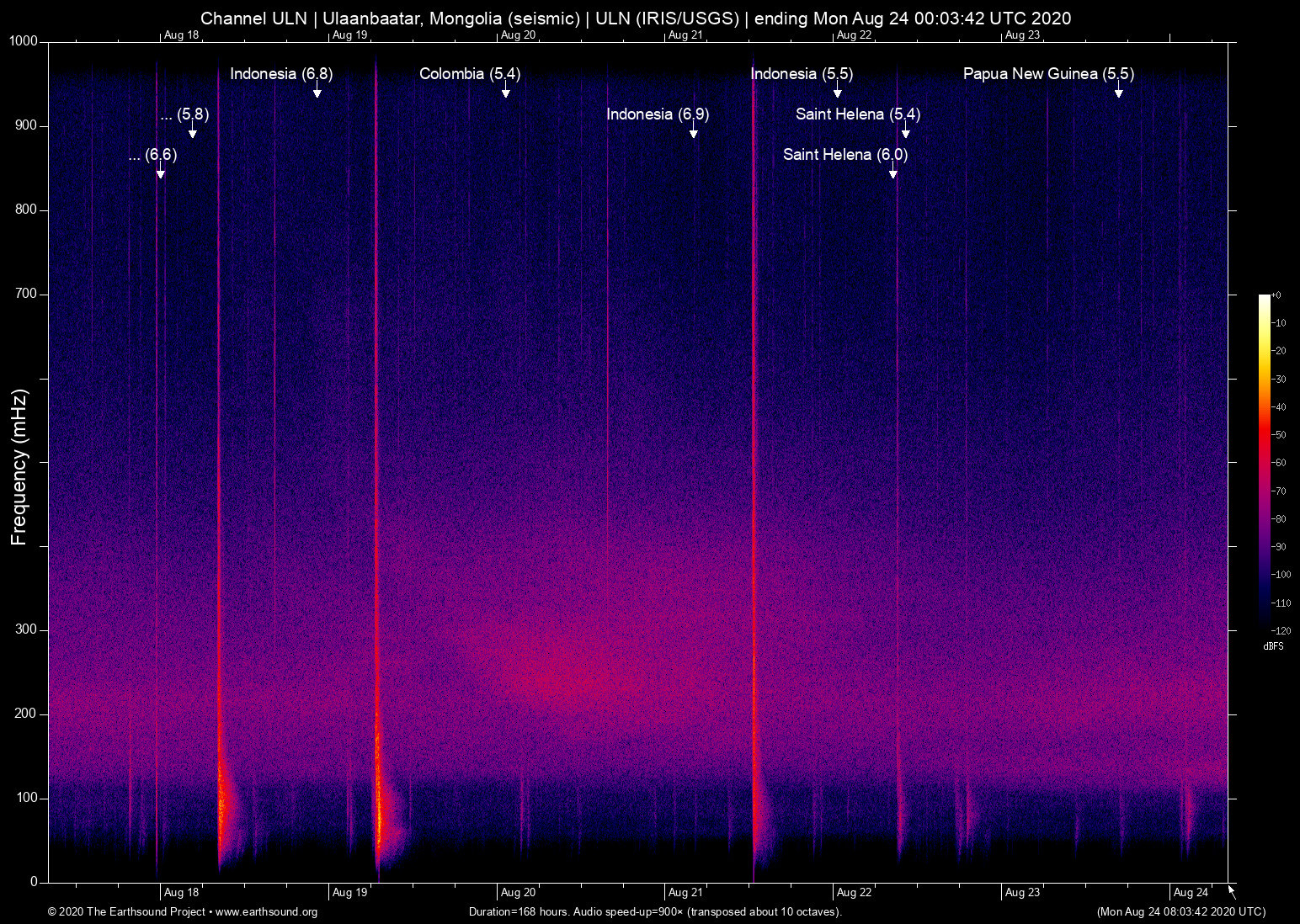Select the "Indonesia (5.5)" earthquake label
Viewport: 1300px width, 924px height.
802,74
